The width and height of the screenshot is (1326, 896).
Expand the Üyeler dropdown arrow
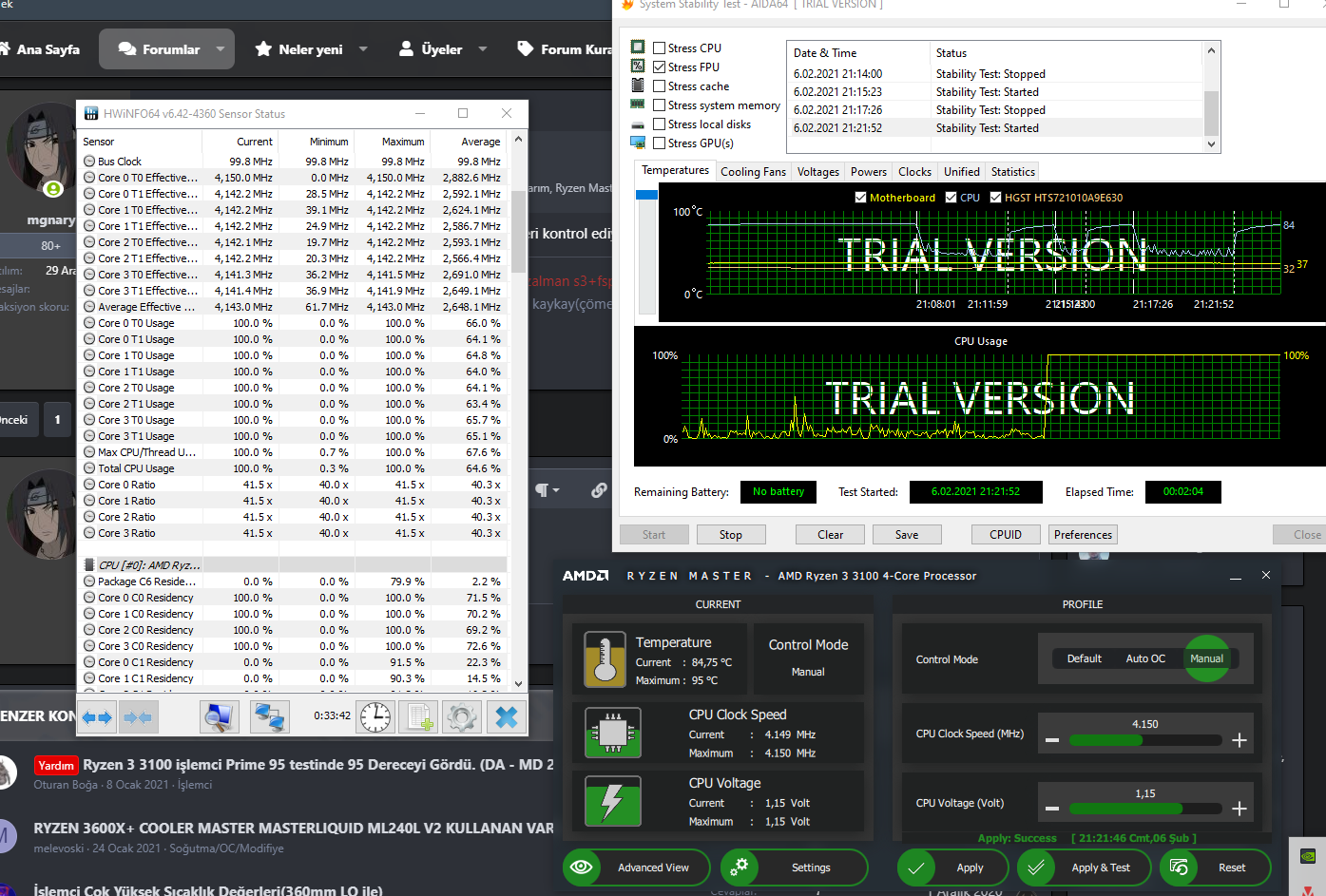pos(483,48)
